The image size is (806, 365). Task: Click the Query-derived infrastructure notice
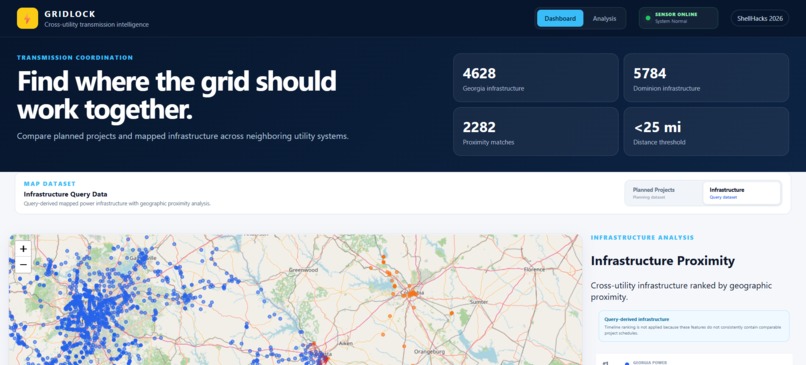coord(694,325)
